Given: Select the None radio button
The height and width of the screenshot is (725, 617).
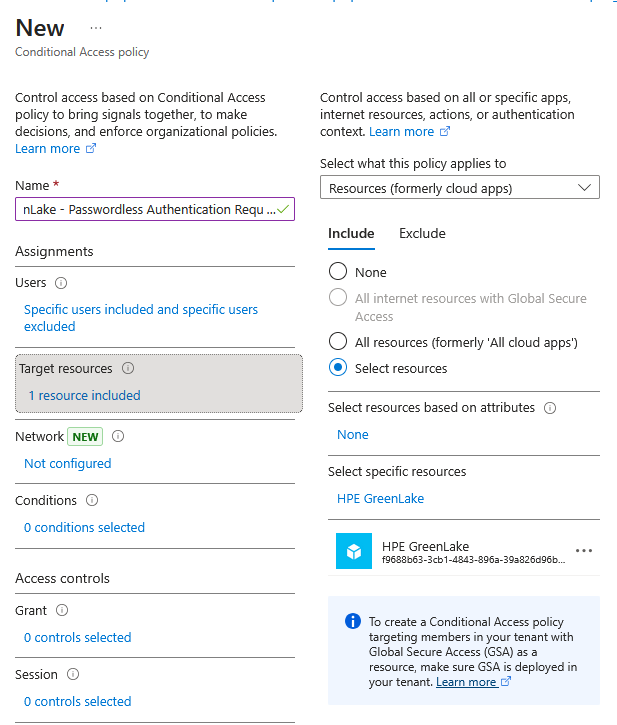Looking at the screenshot, I should 338,272.
